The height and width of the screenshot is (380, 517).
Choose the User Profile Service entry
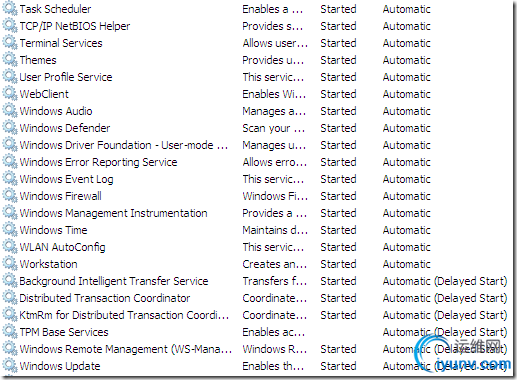[66, 77]
